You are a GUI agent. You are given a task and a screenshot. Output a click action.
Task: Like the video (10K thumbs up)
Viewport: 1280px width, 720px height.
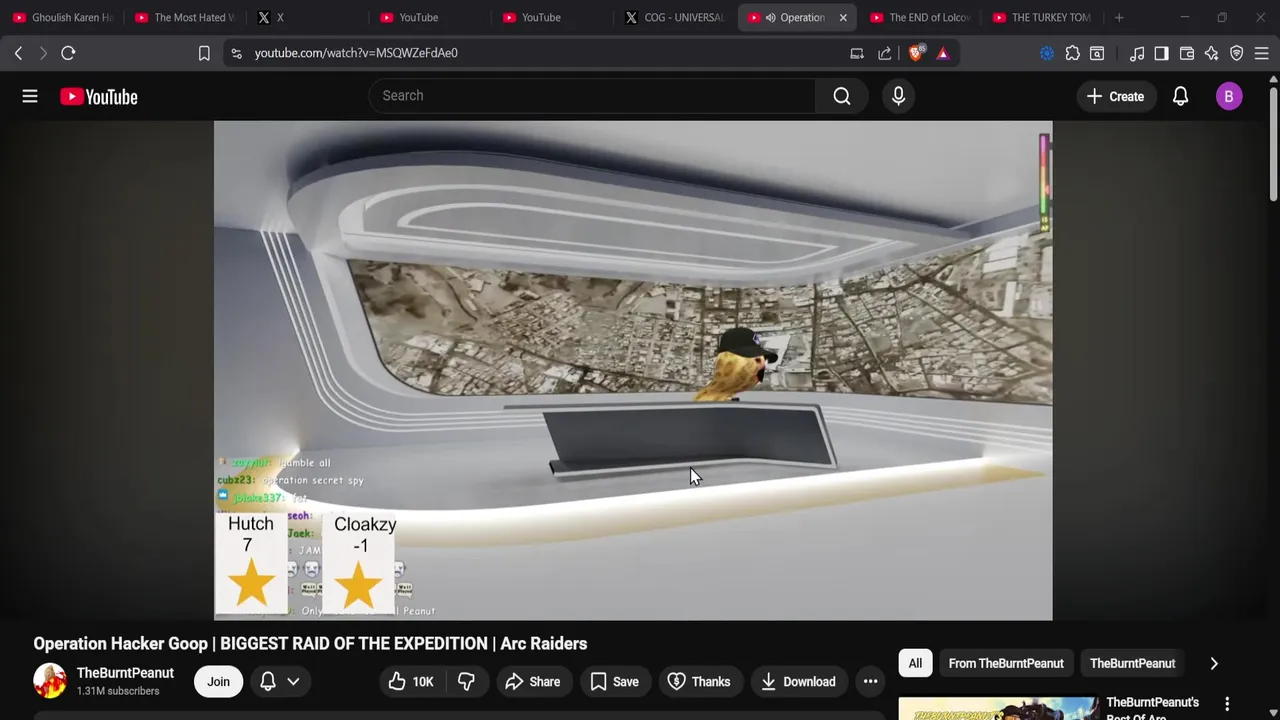pyautogui.click(x=410, y=681)
